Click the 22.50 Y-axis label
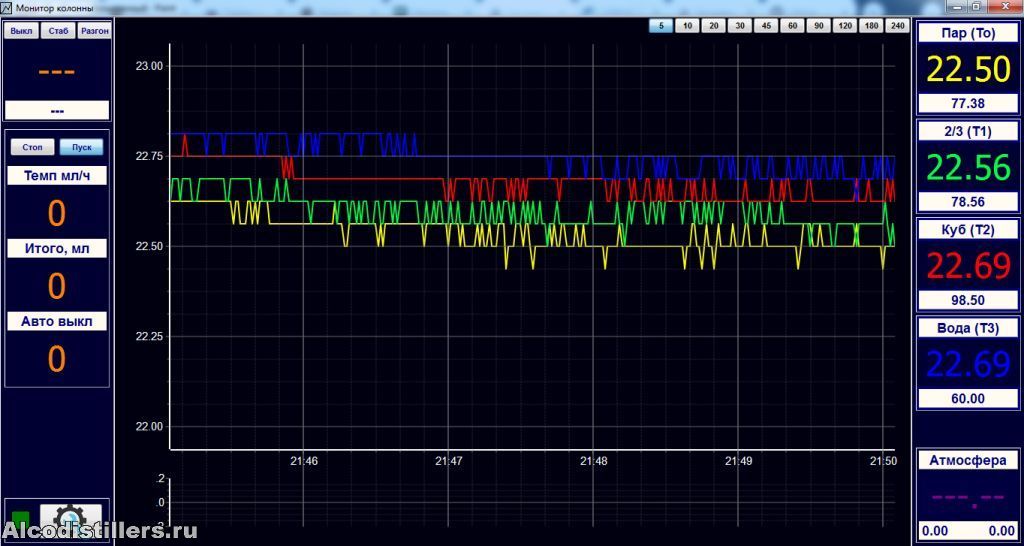The width and height of the screenshot is (1024, 546). click(x=148, y=246)
